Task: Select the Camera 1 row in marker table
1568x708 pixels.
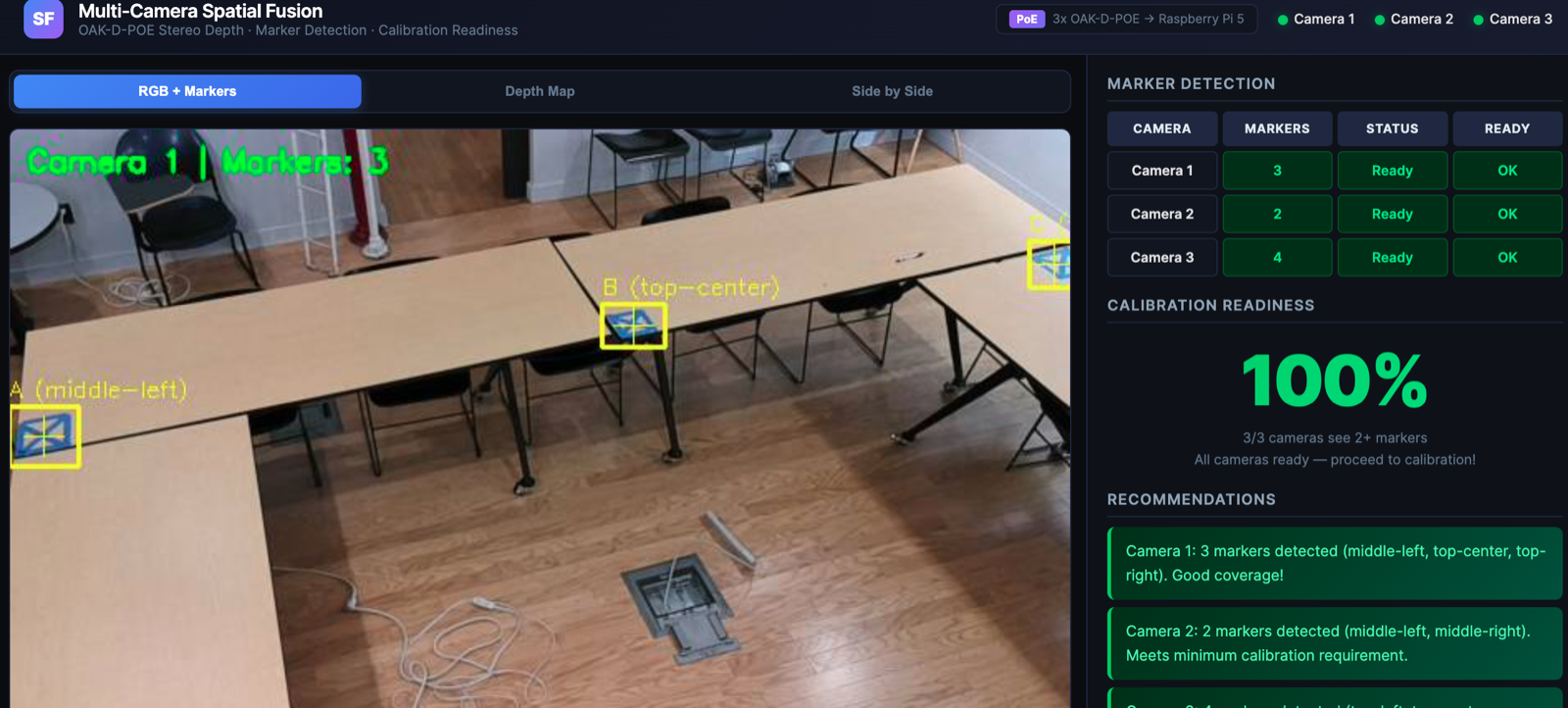Action: [x=1335, y=171]
